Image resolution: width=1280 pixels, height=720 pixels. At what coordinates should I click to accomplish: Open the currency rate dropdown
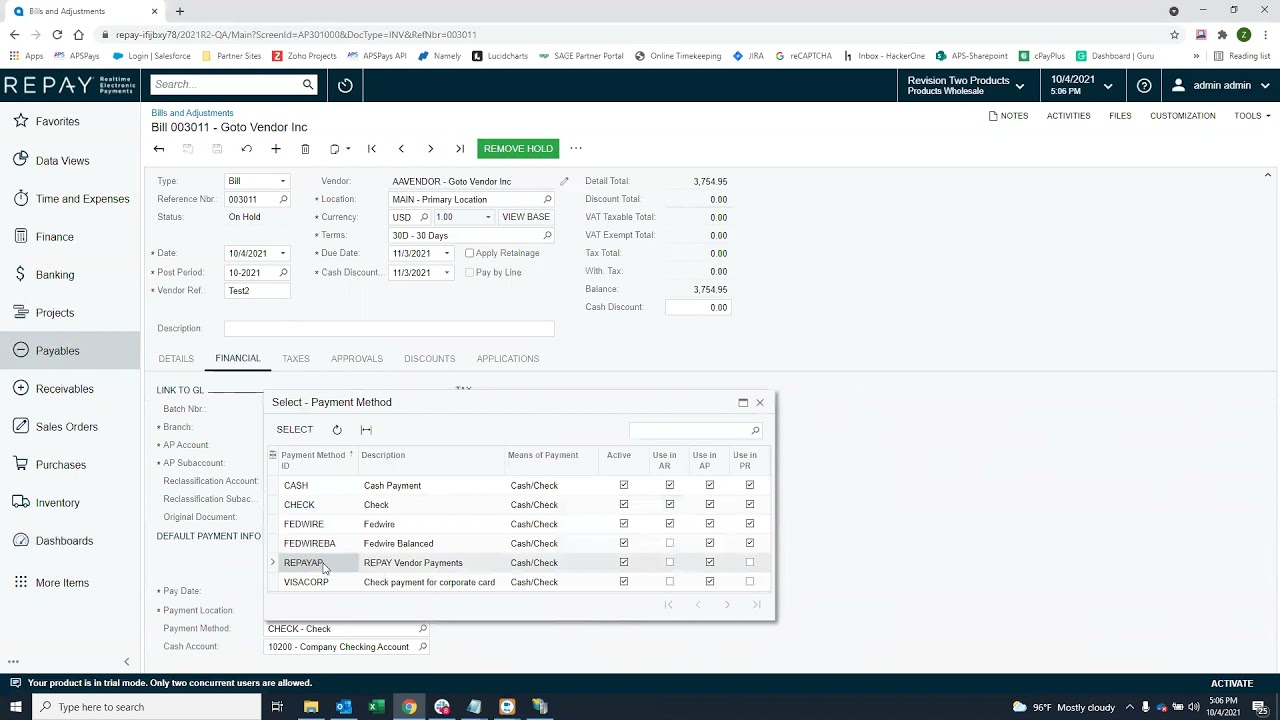coord(488,217)
